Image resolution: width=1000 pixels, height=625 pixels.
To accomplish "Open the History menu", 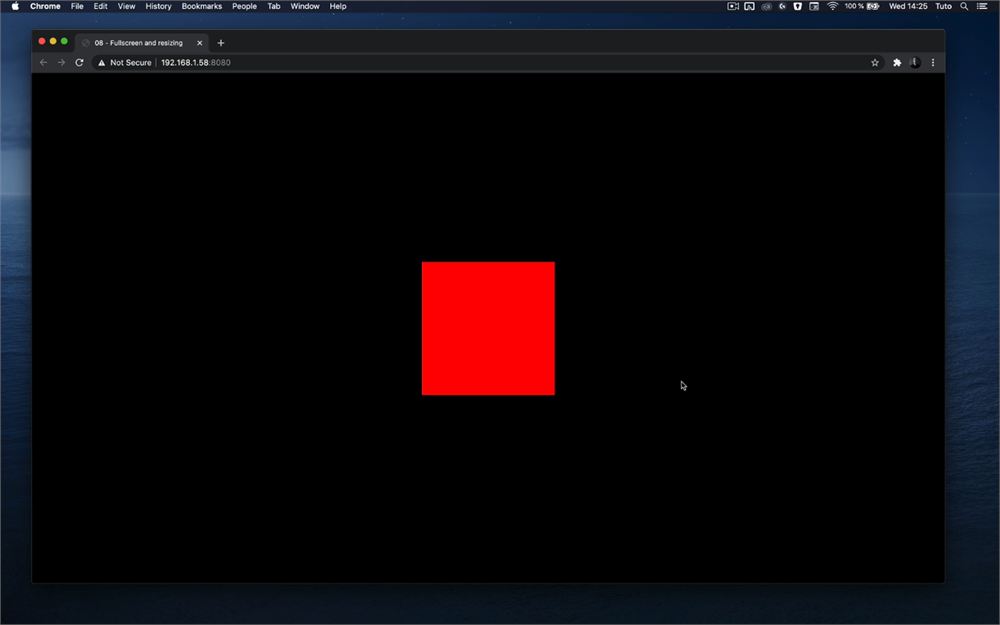I will click(x=158, y=6).
